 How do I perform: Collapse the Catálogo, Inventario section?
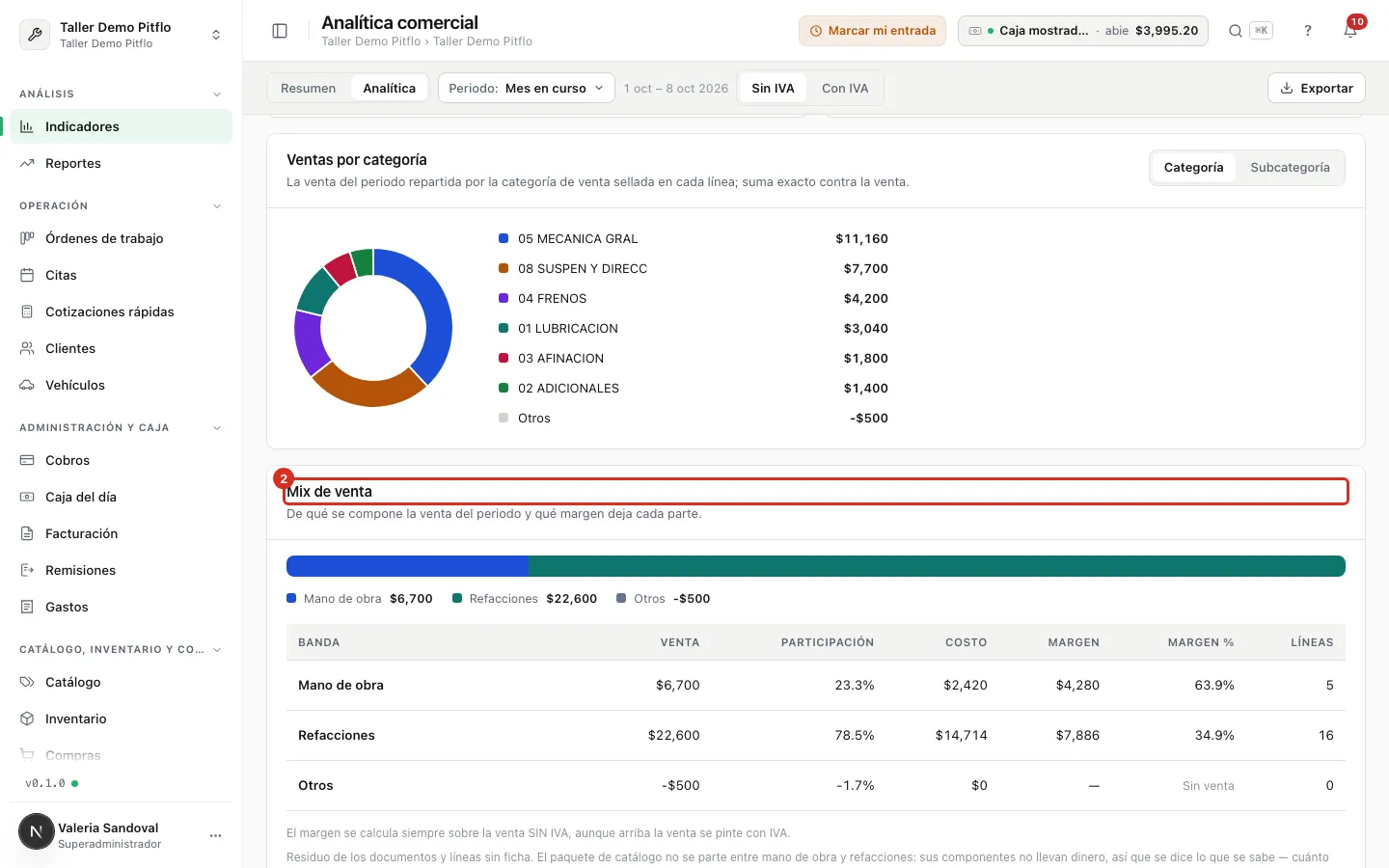point(217,650)
